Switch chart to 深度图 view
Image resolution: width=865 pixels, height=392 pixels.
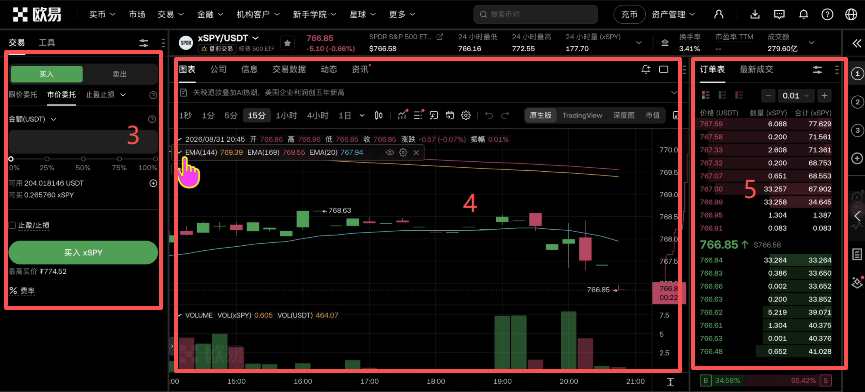click(624, 115)
